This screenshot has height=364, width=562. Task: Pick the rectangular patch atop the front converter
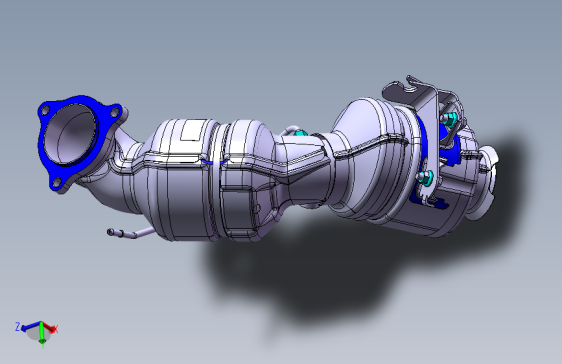pyautogui.click(x=194, y=130)
